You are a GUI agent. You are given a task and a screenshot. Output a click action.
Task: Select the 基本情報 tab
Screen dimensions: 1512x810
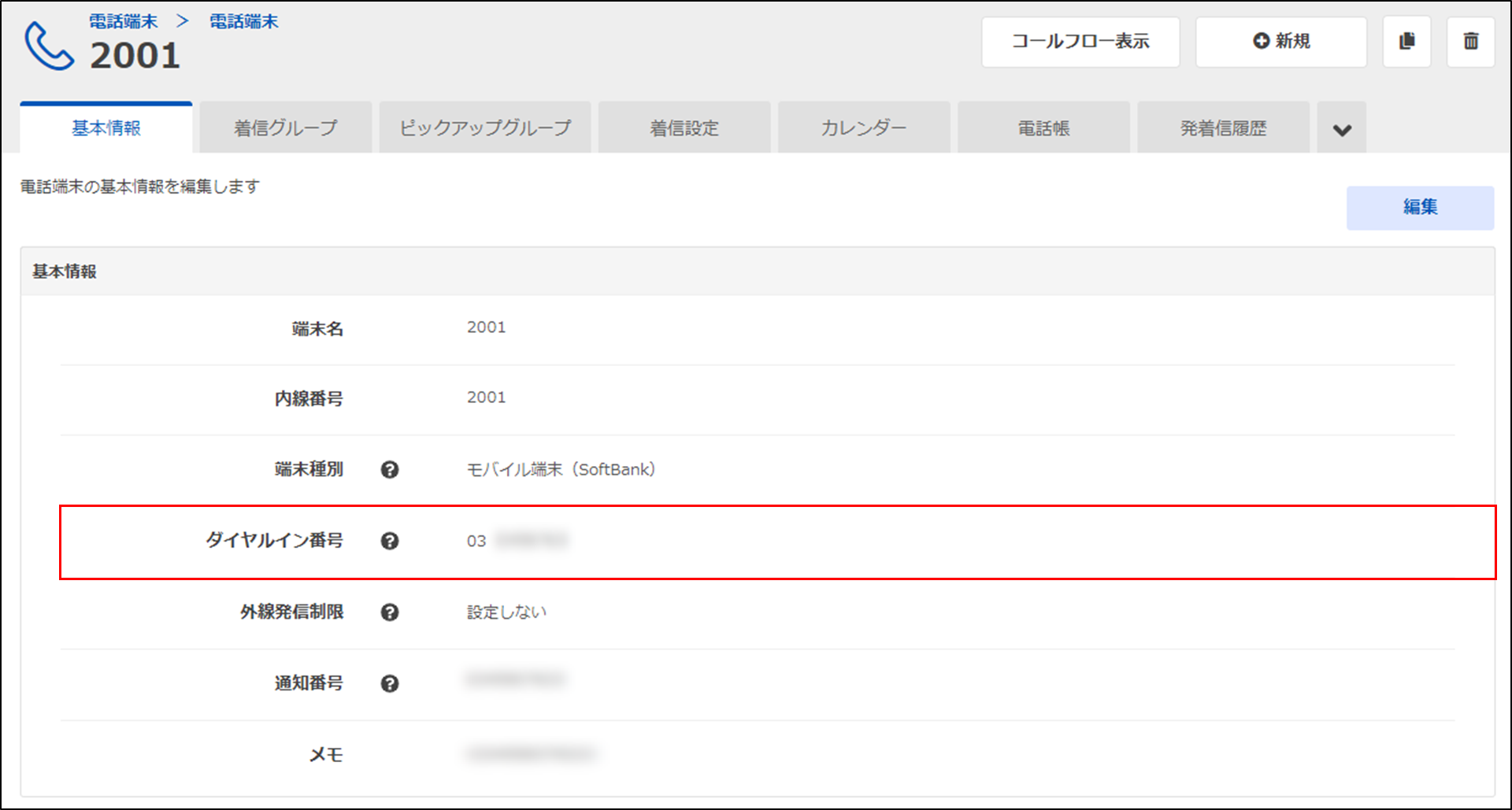(106, 128)
